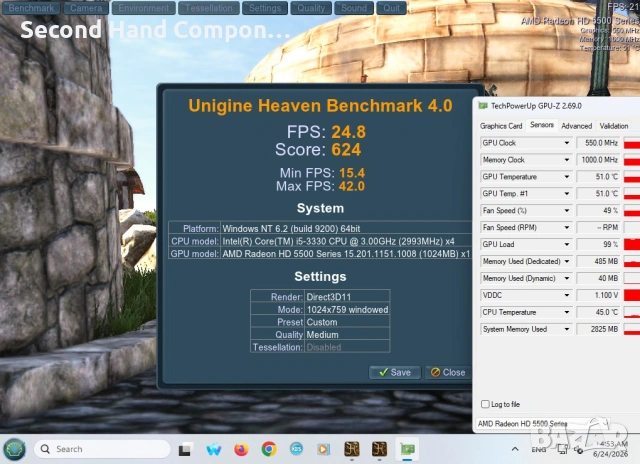Image resolution: width=640 pixels, height=464 pixels.
Task: Click the 45.0 °C CPU temperature value
Action: coord(597,312)
